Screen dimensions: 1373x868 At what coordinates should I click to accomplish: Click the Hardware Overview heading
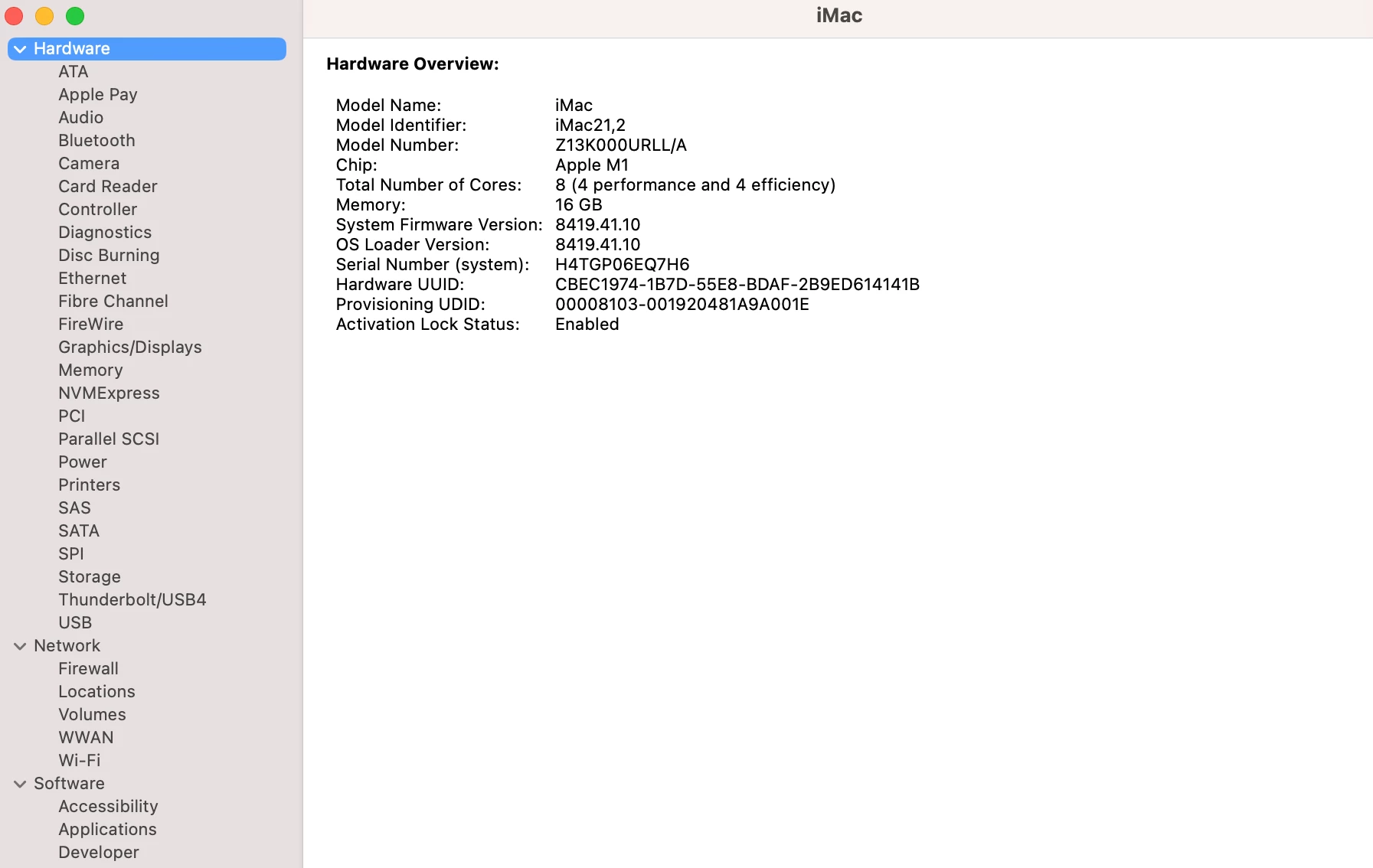pos(413,64)
